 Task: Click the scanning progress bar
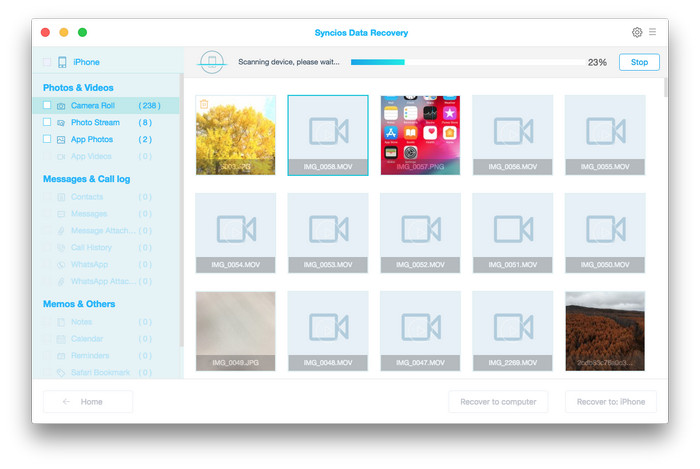[467, 62]
